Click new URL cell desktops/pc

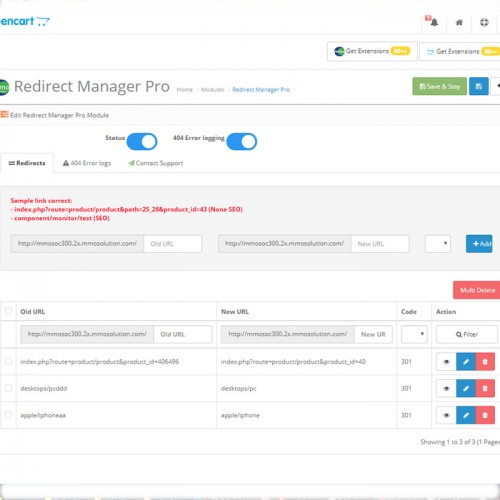tap(239, 388)
